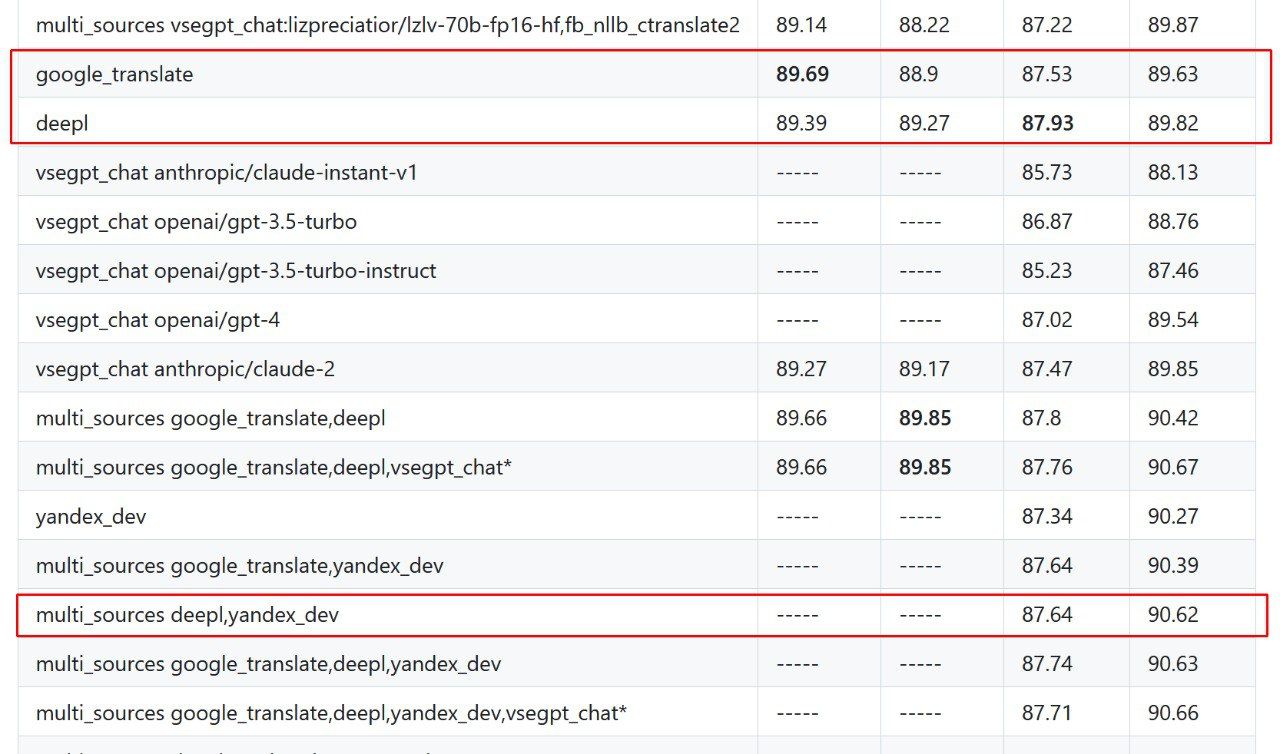
Task: Click the 89.17 value in claude-2 row
Action: click(x=924, y=369)
